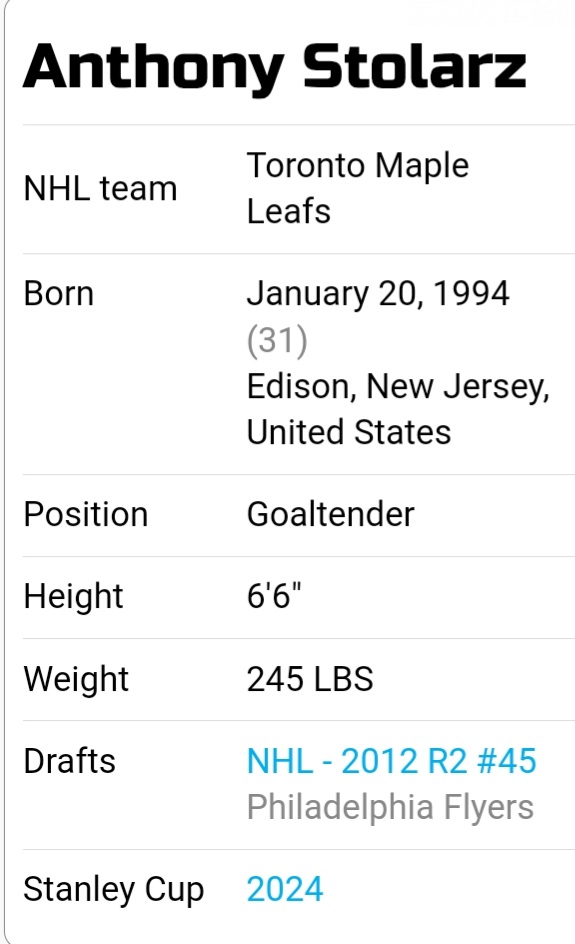Click the Goaltender position value

click(331, 514)
